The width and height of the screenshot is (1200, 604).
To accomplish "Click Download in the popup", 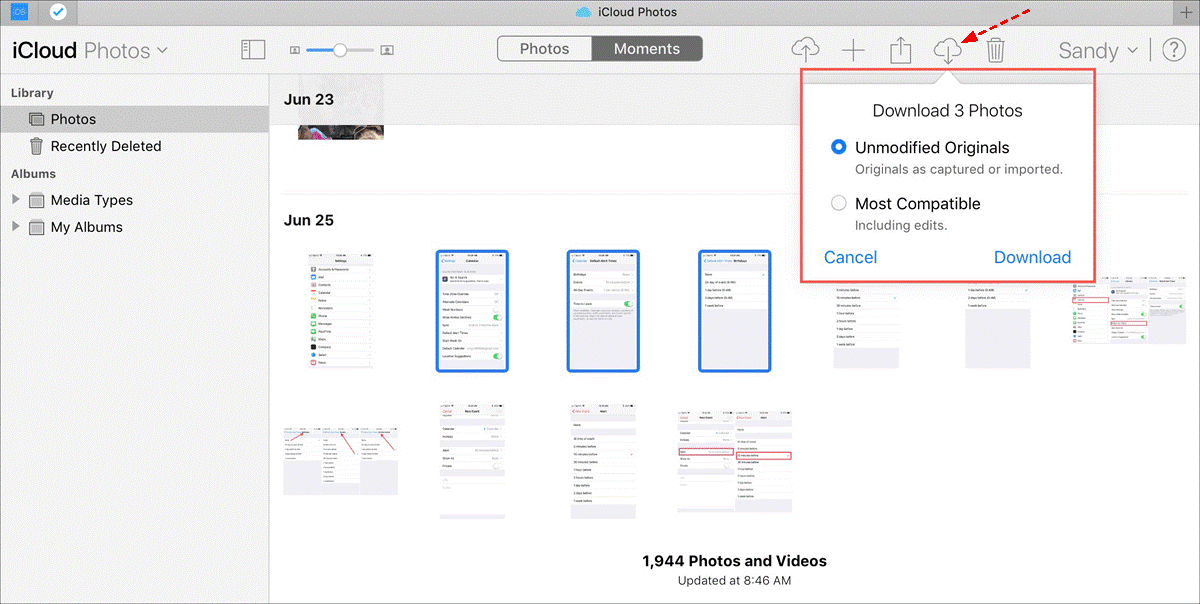I will click(1032, 257).
